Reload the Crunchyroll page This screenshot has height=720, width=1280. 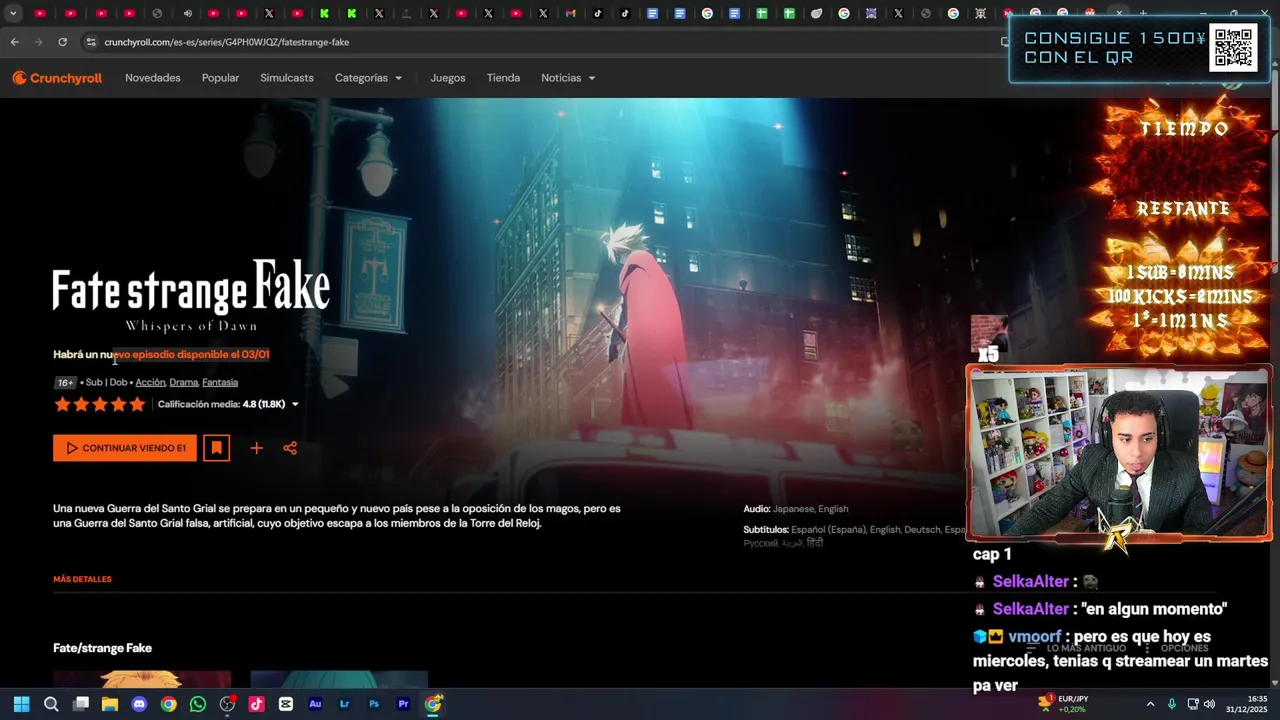pyautogui.click(x=62, y=42)
